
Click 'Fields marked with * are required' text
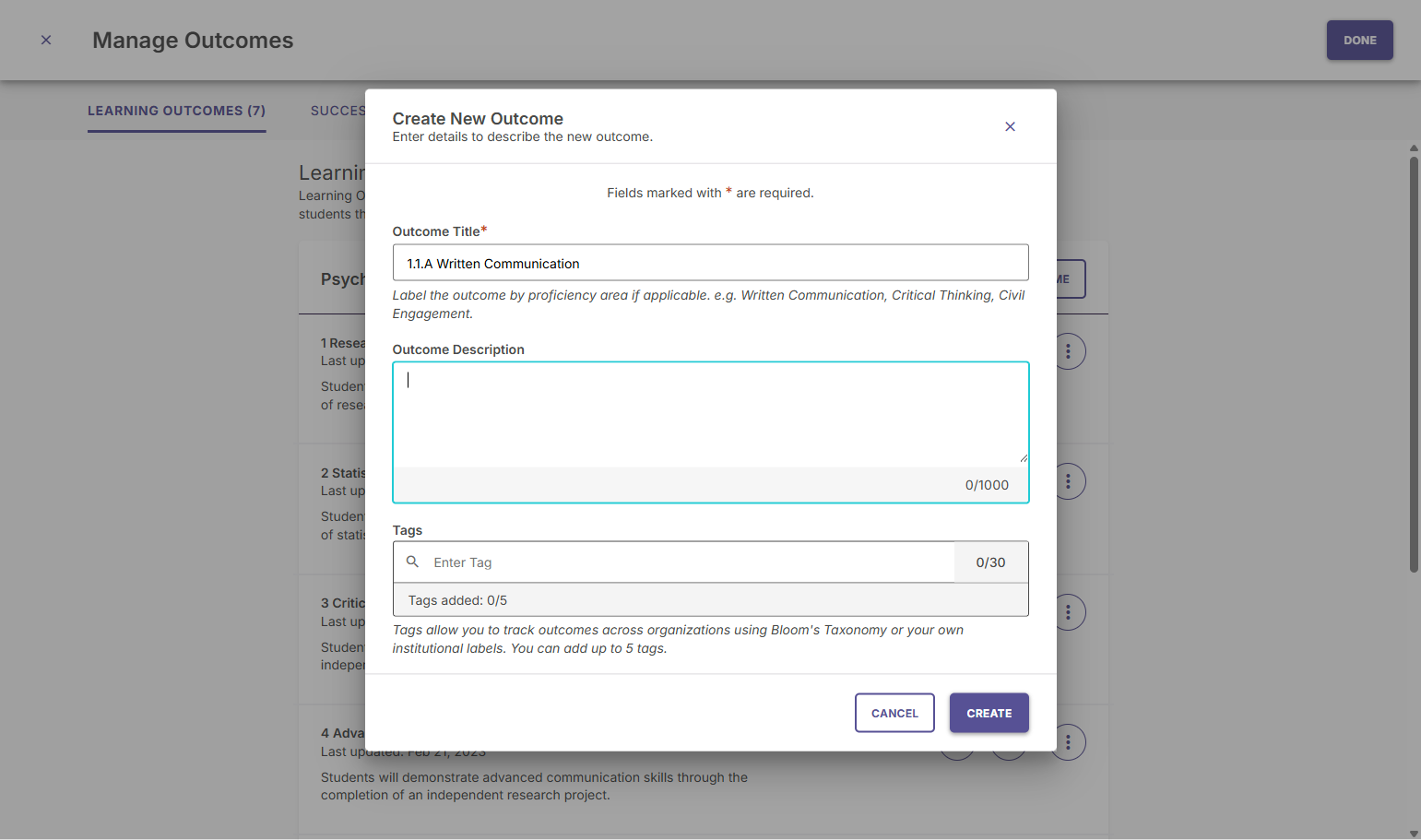tap(710, 193)
